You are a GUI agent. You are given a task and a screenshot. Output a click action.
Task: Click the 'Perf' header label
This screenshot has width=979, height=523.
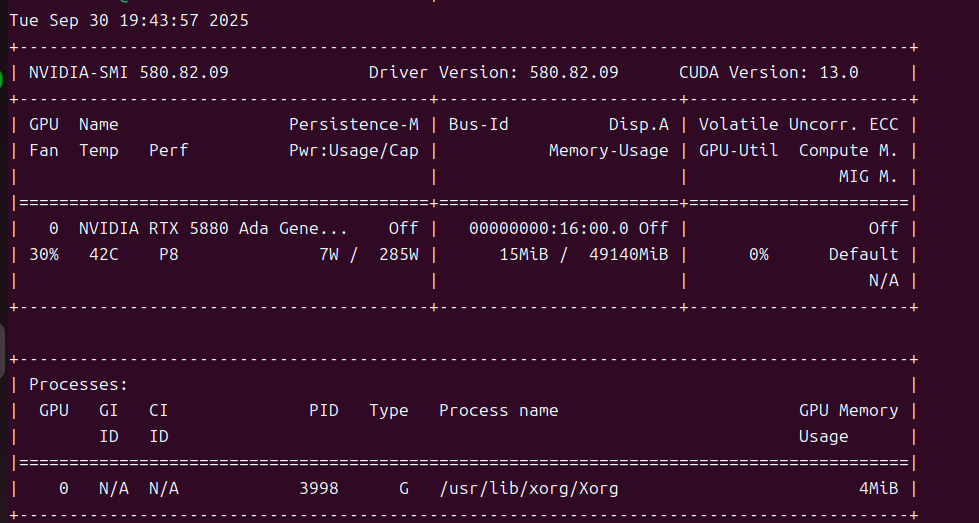(169, 150)
